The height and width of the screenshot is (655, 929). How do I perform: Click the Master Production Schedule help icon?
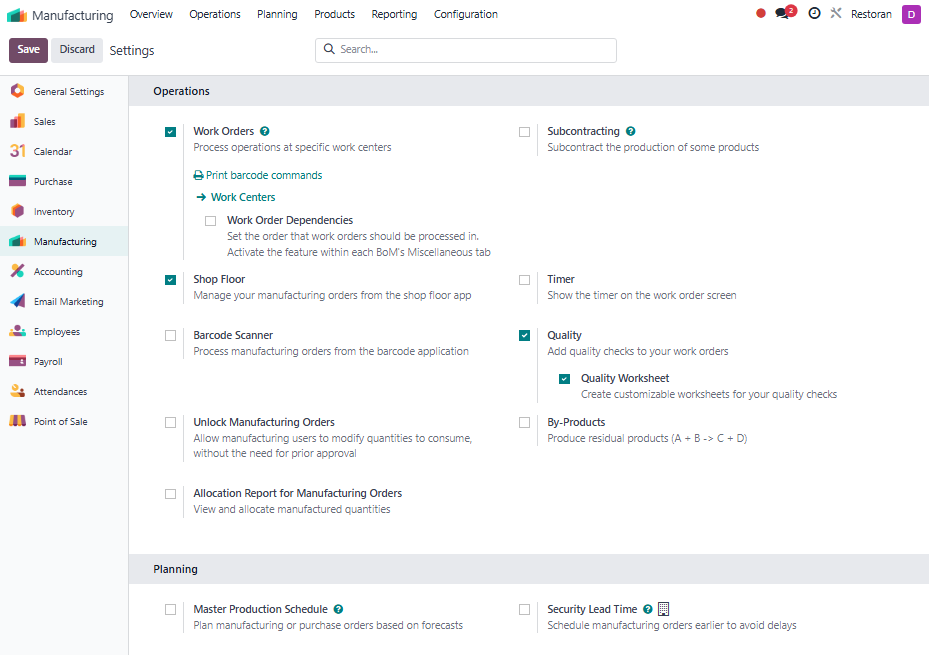click(x=338, y=609)
